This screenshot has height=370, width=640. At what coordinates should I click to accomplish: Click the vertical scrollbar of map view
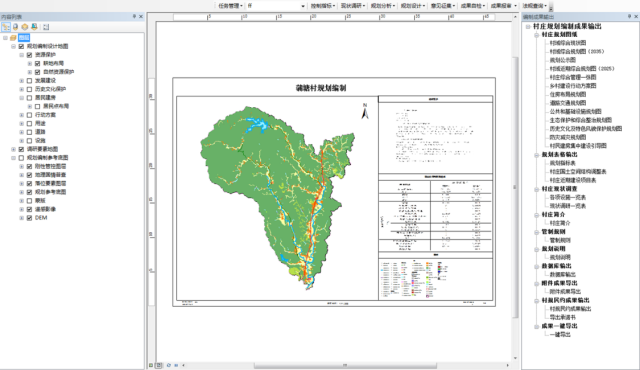click(515, 188)
